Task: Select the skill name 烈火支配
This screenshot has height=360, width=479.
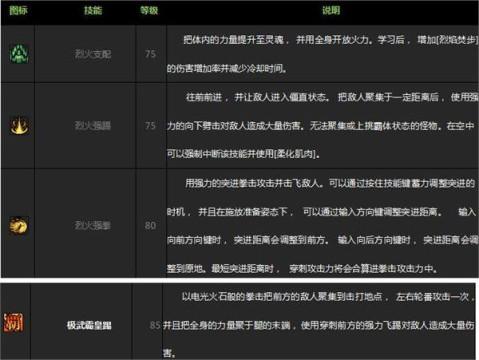Action: (93, 54)
